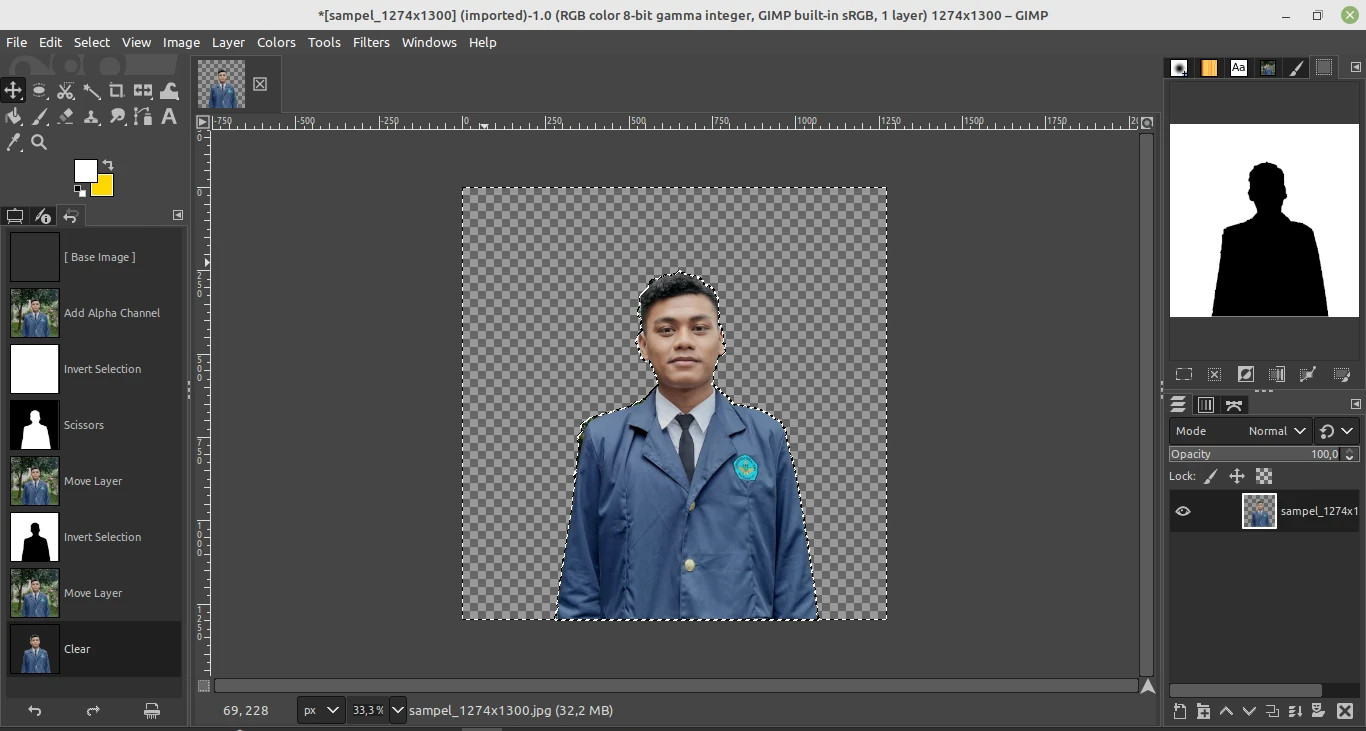Convert selection to path icon
Viewport: 1366px width, 731px height.
click(1307, 374)
